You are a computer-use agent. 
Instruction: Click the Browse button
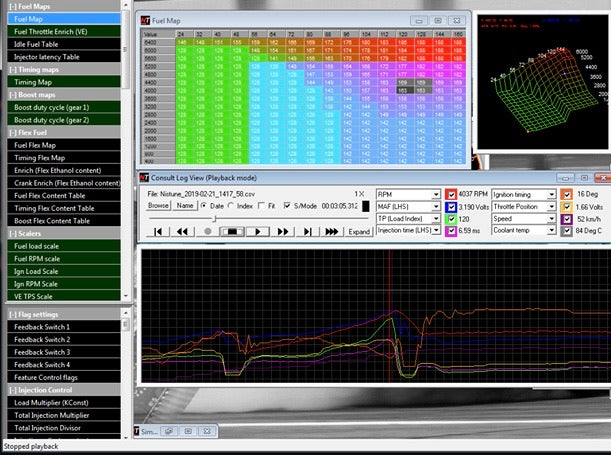(x=159, y=205)
